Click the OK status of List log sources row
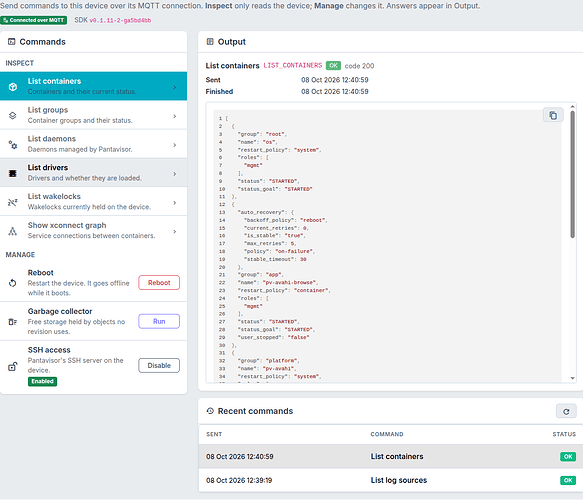 click(568, 480)
